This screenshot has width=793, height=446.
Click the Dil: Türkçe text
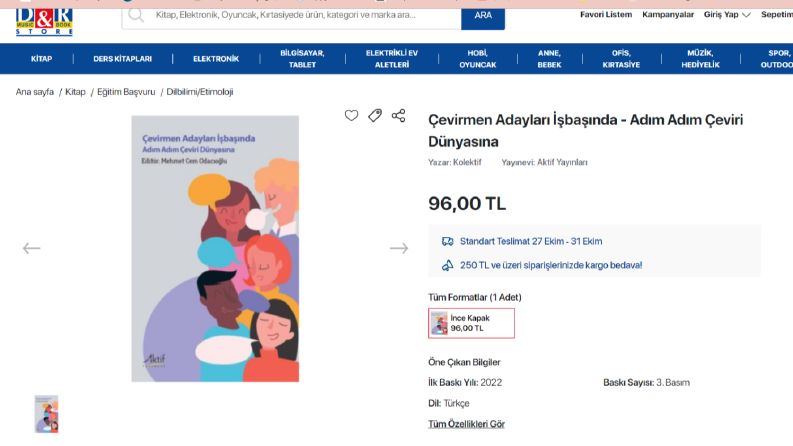tap(449, 403)
